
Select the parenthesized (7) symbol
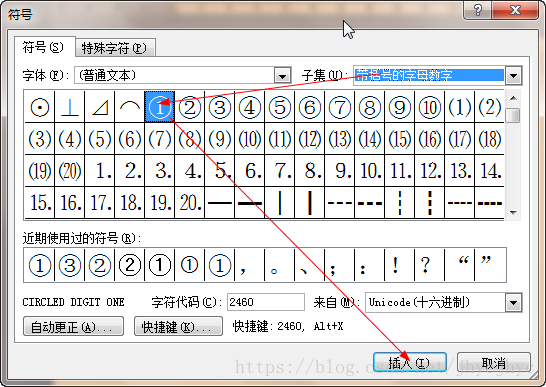[159, 139]
